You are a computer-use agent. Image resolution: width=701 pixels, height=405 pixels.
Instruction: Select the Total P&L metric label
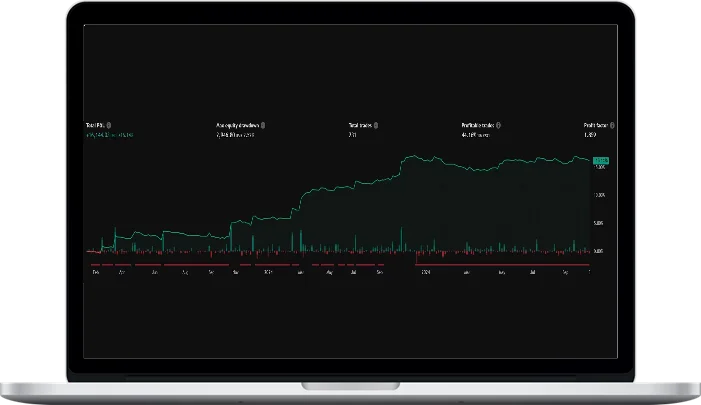pos(96,125)
